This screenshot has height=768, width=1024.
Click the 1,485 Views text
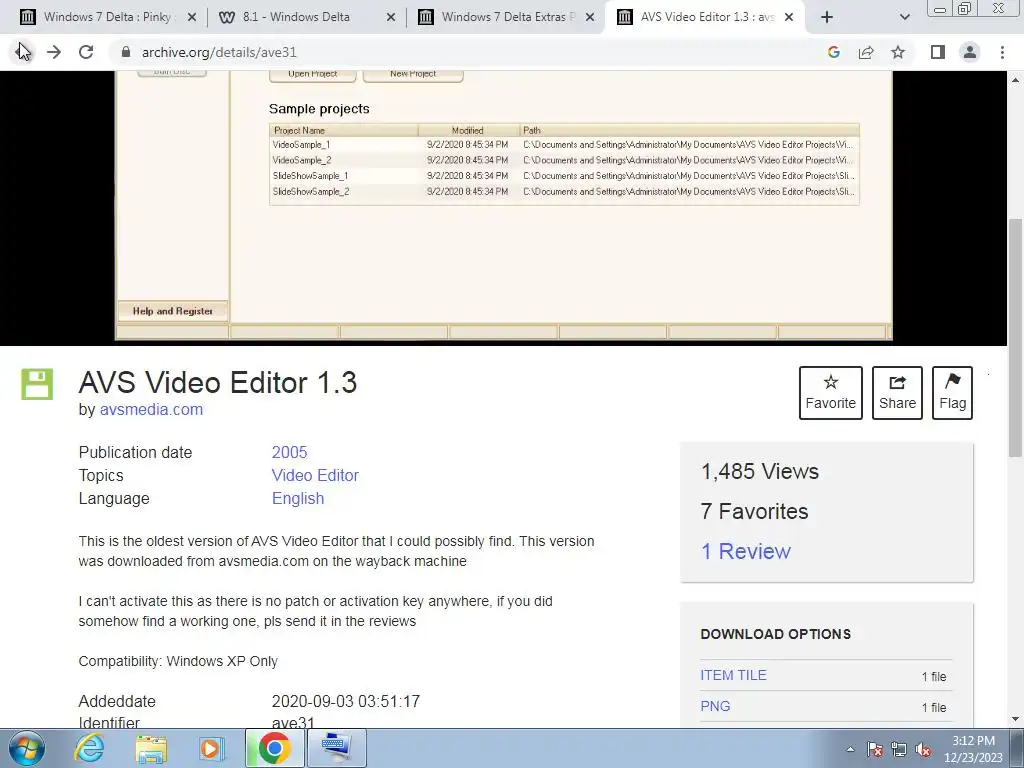click(760, 471)
